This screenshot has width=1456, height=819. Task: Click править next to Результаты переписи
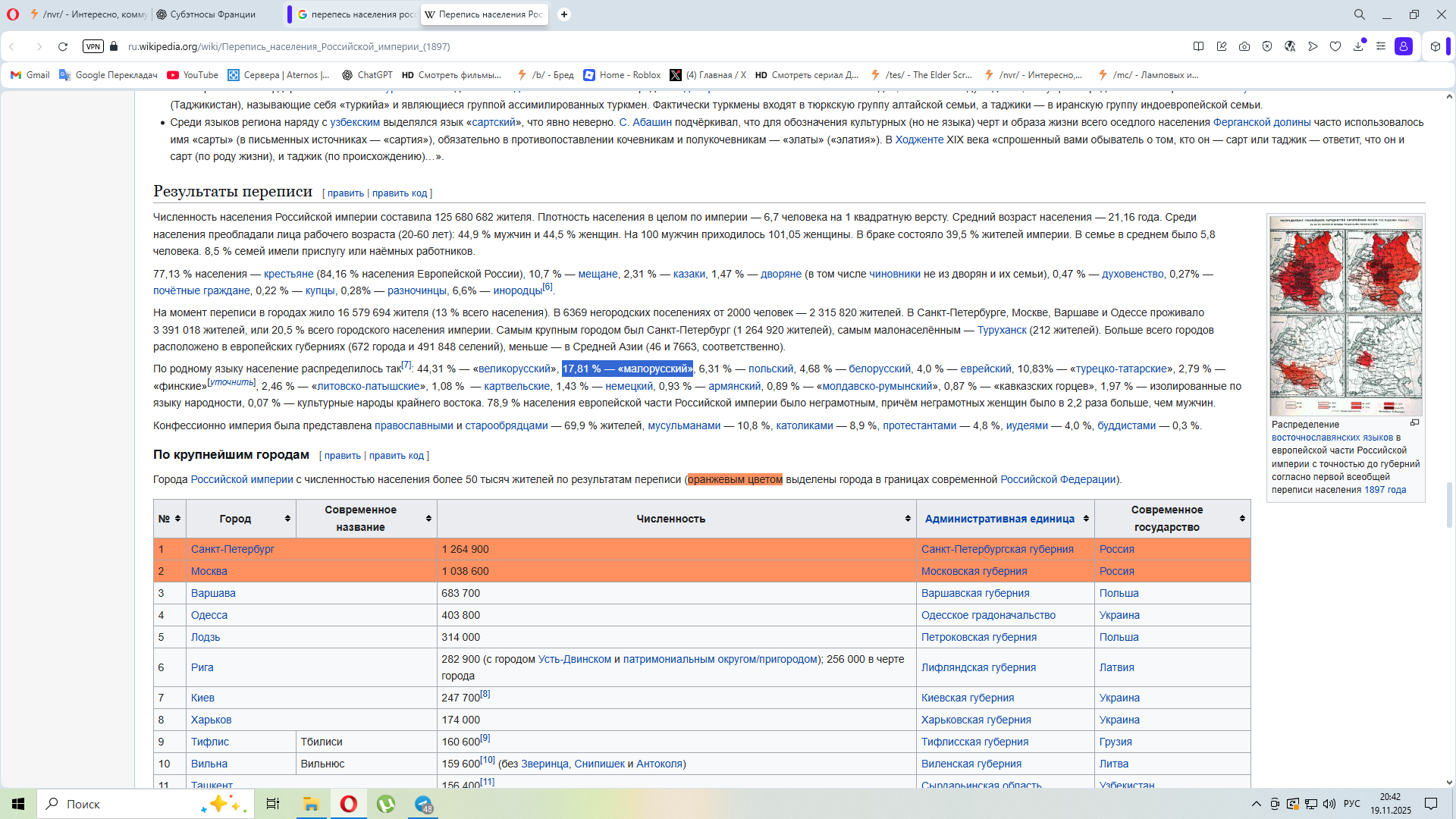[x=346, y=193]
